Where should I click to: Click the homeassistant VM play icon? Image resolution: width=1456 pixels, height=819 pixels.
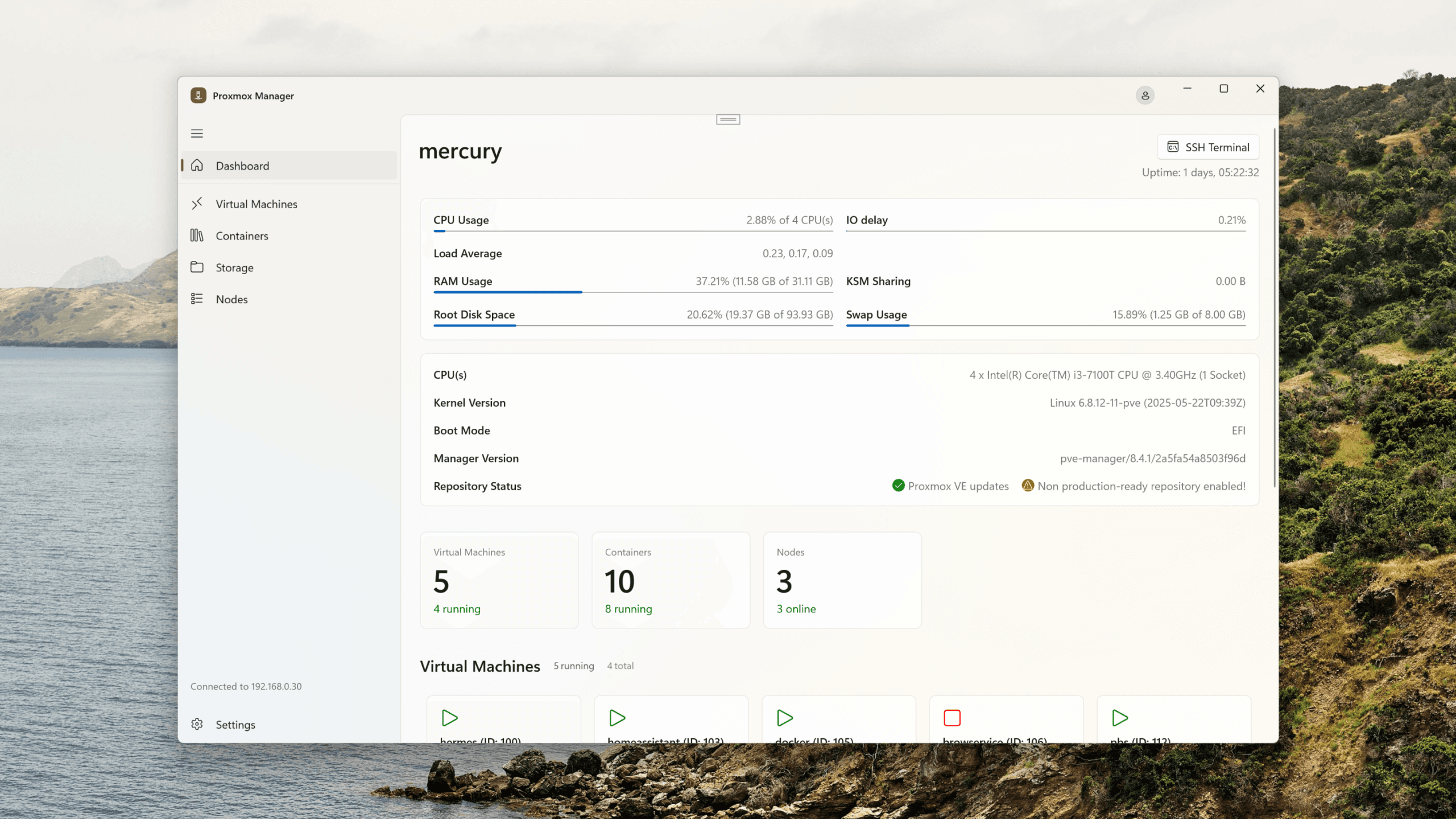click(x=617, y=718)
